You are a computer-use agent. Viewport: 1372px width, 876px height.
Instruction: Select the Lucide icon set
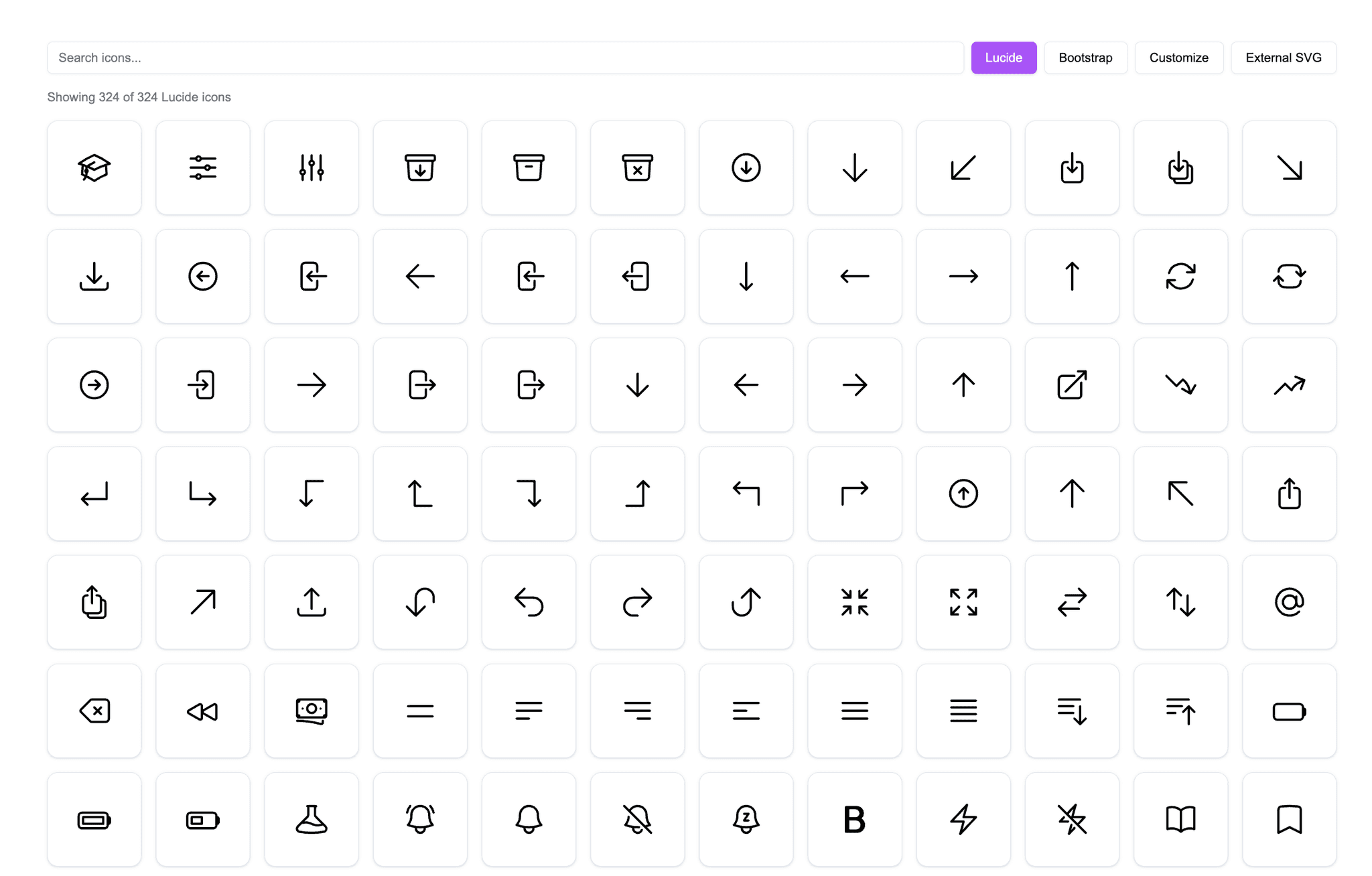[1003, 58]
